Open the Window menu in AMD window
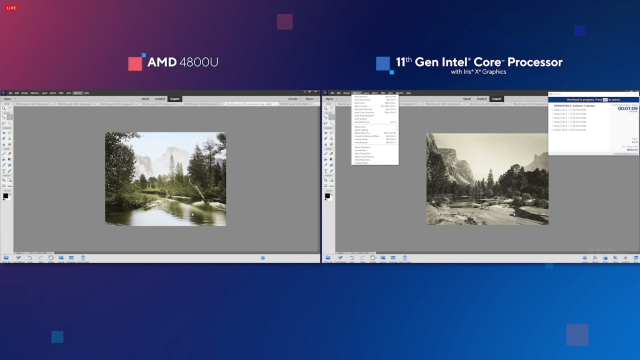The width and height of the screenshot is (640, 360). coord(78,93)
